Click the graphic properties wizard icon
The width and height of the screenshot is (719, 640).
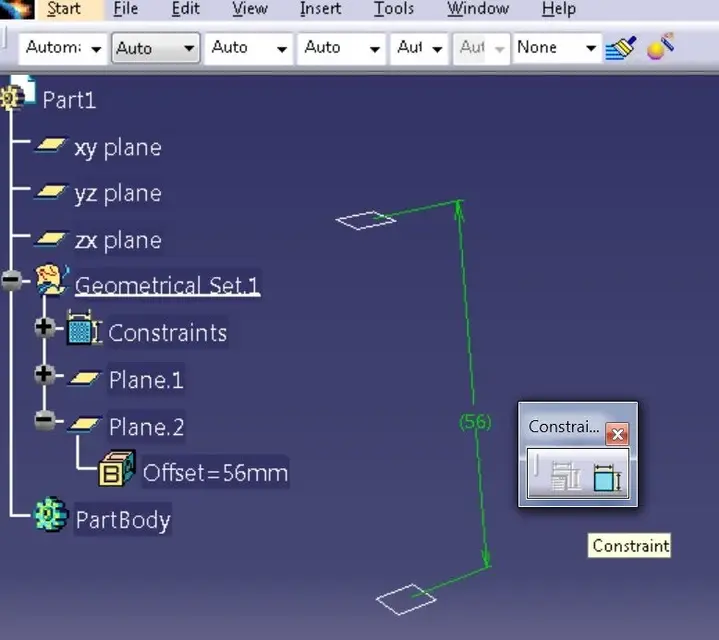[660, 47]
